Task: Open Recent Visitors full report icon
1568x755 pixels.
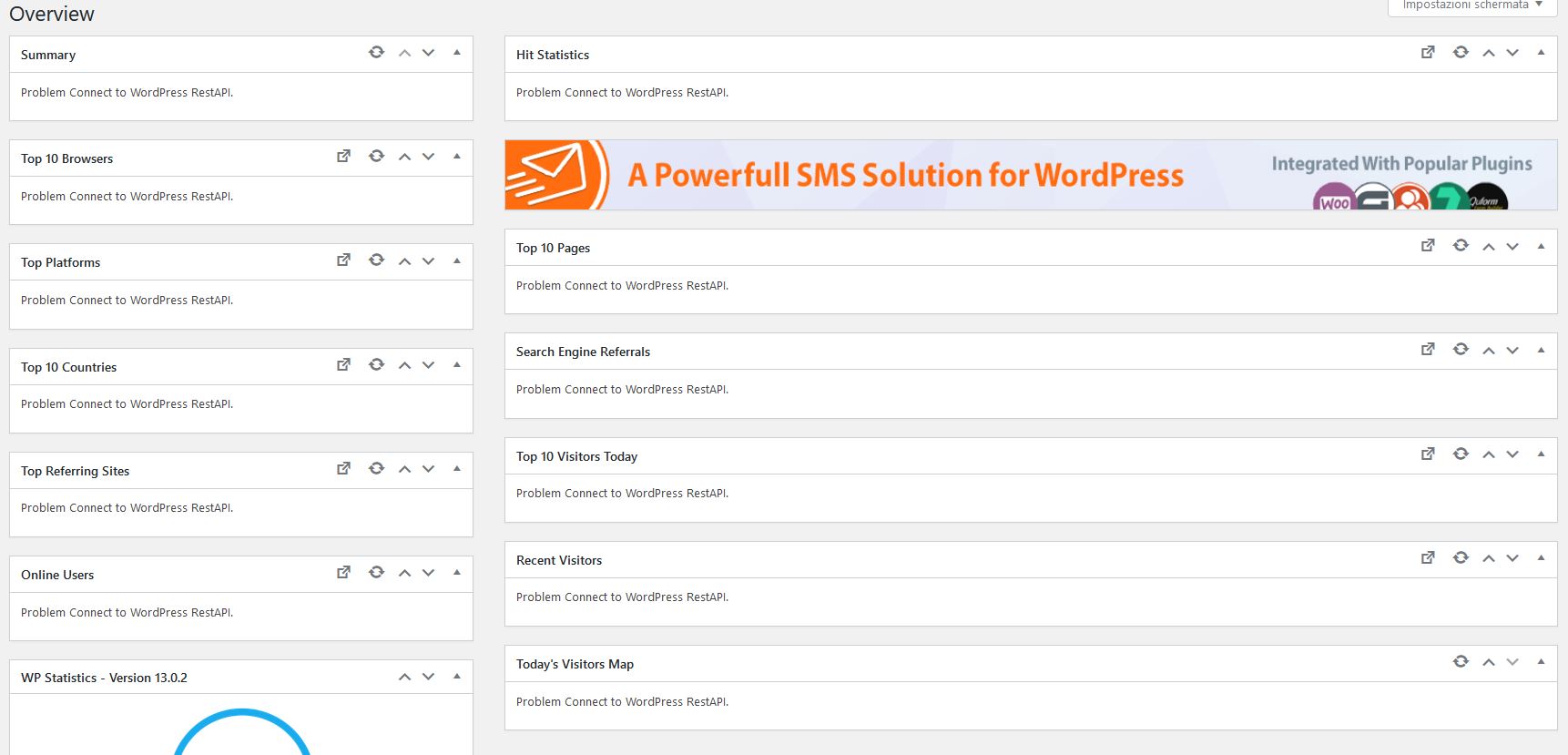Action: (x=1428, y=558)
